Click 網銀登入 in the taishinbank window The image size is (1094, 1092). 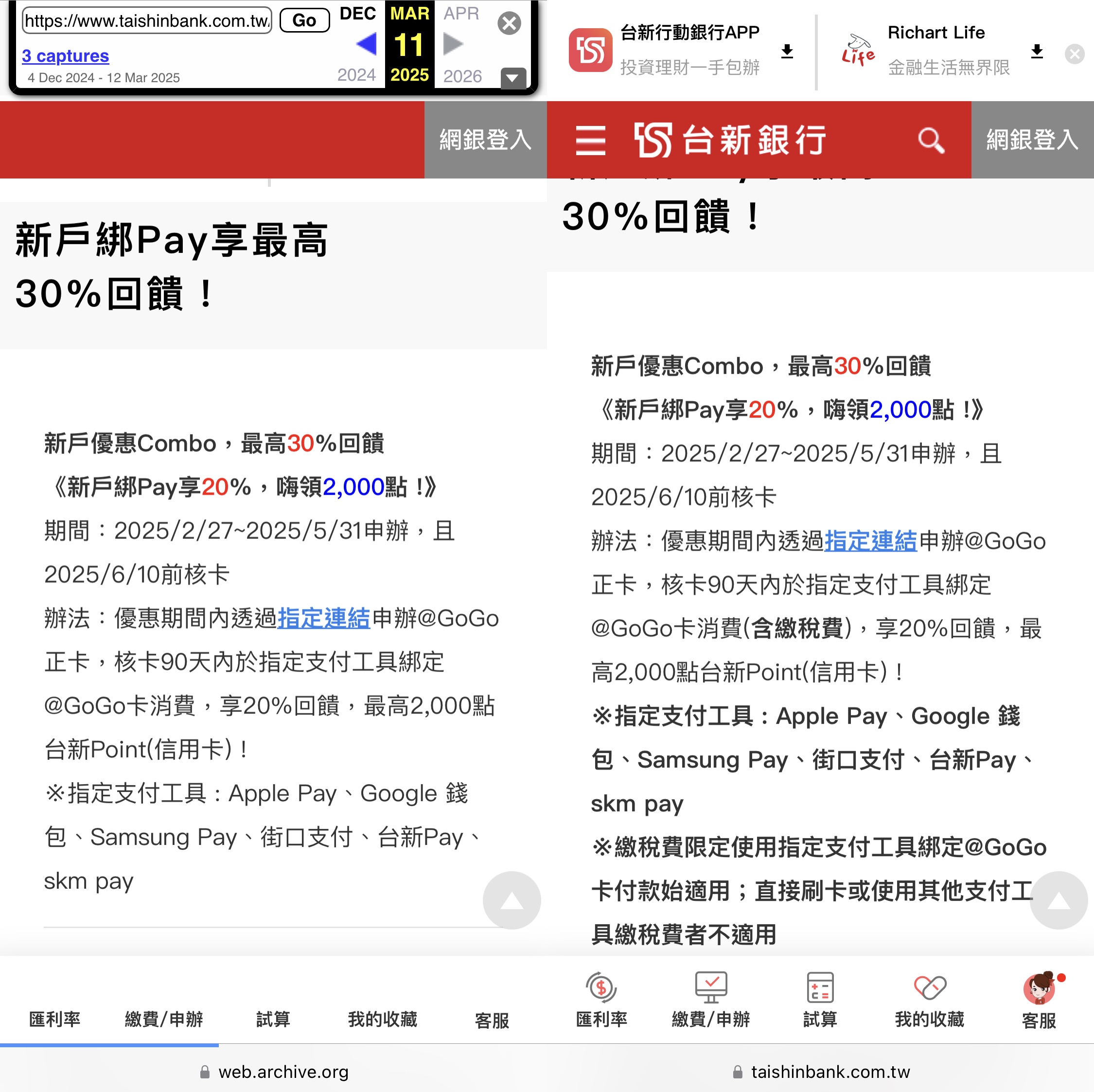(x=1032, y=139)
